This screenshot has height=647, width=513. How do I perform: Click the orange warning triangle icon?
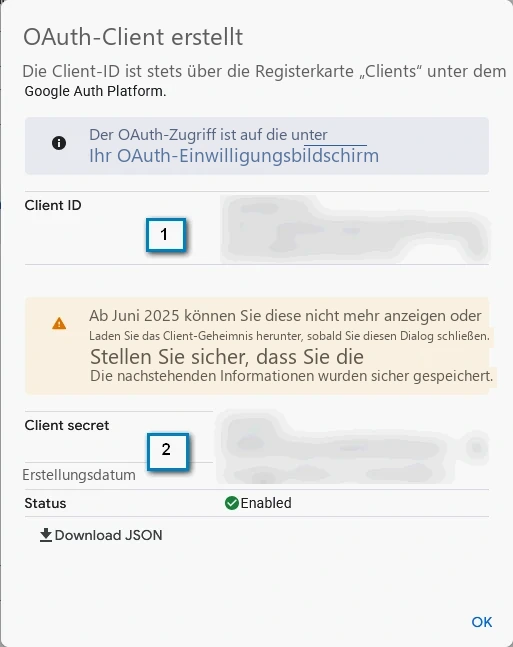coord(59,324)
